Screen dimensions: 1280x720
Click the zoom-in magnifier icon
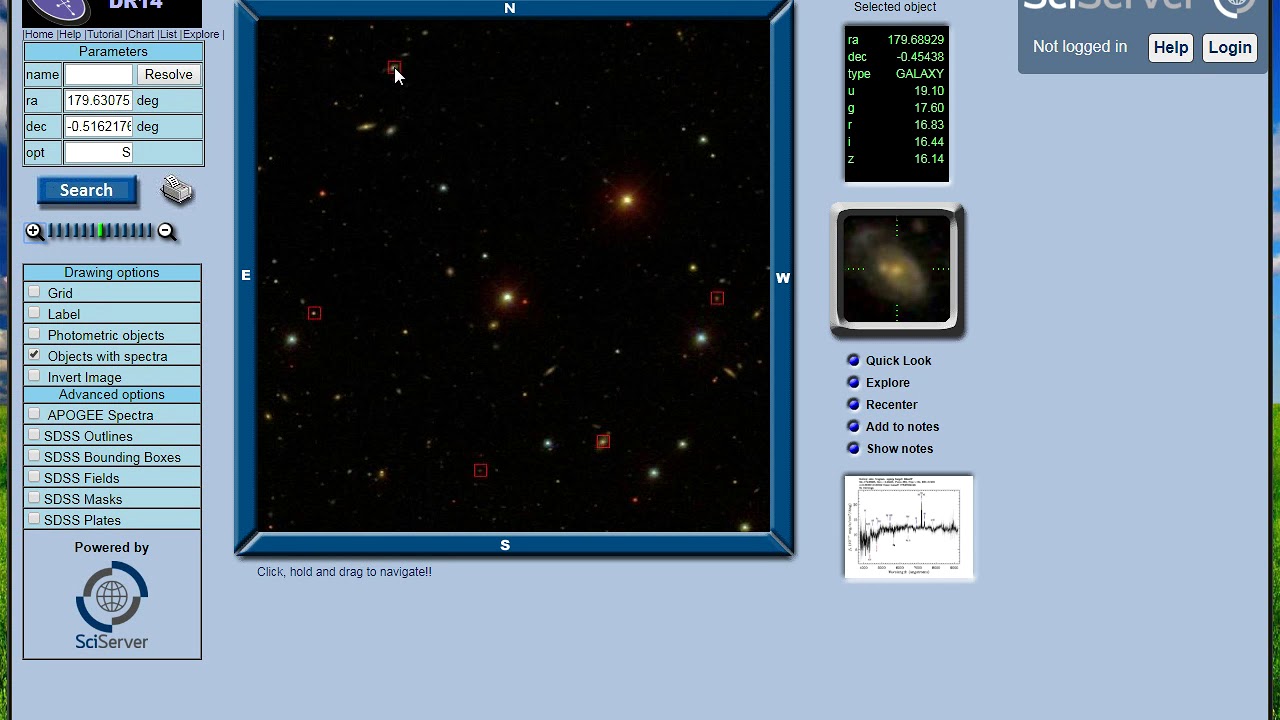tap(35, 232)
